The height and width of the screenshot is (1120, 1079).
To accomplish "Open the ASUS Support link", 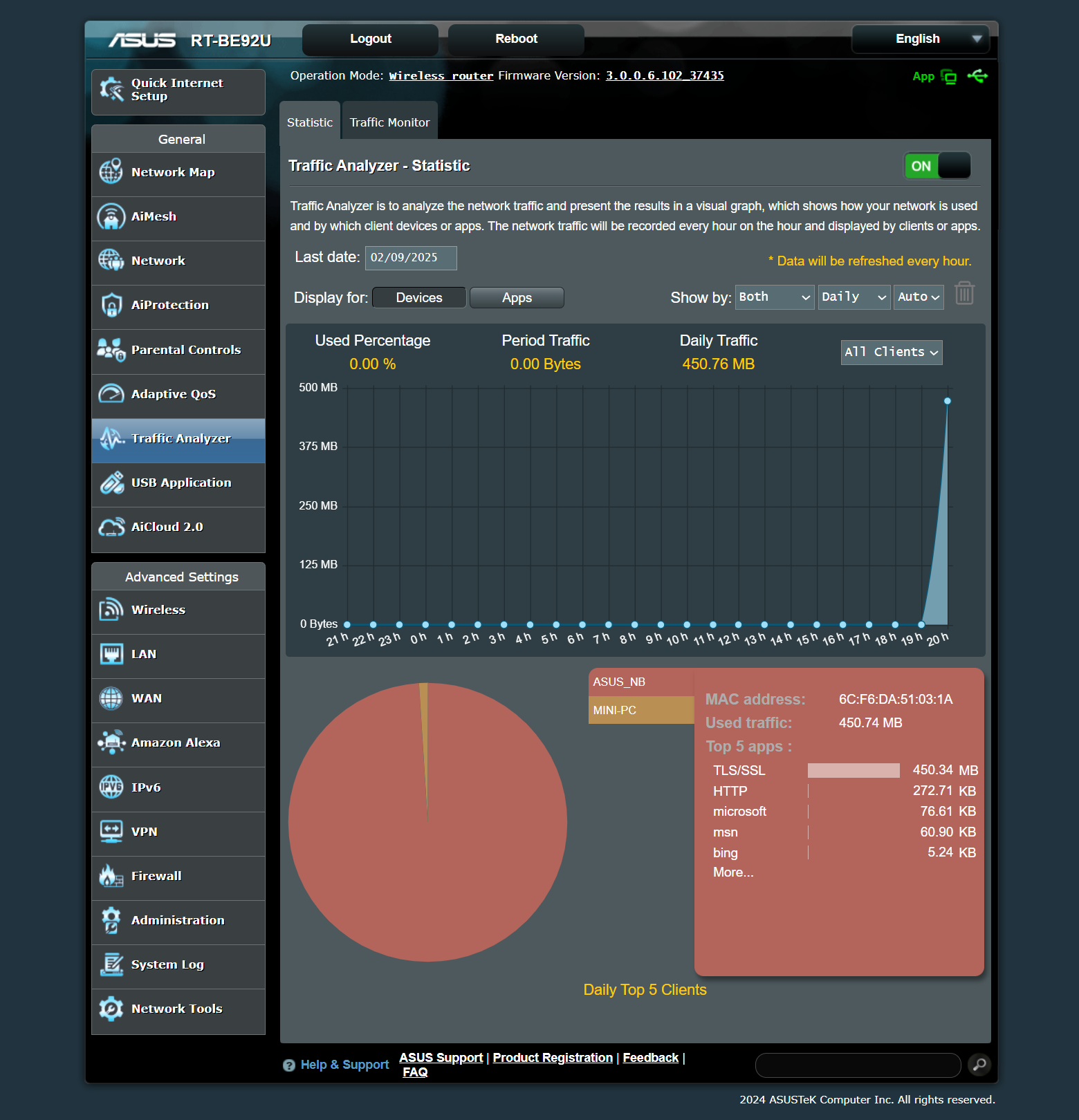I will coord(441,1058).
